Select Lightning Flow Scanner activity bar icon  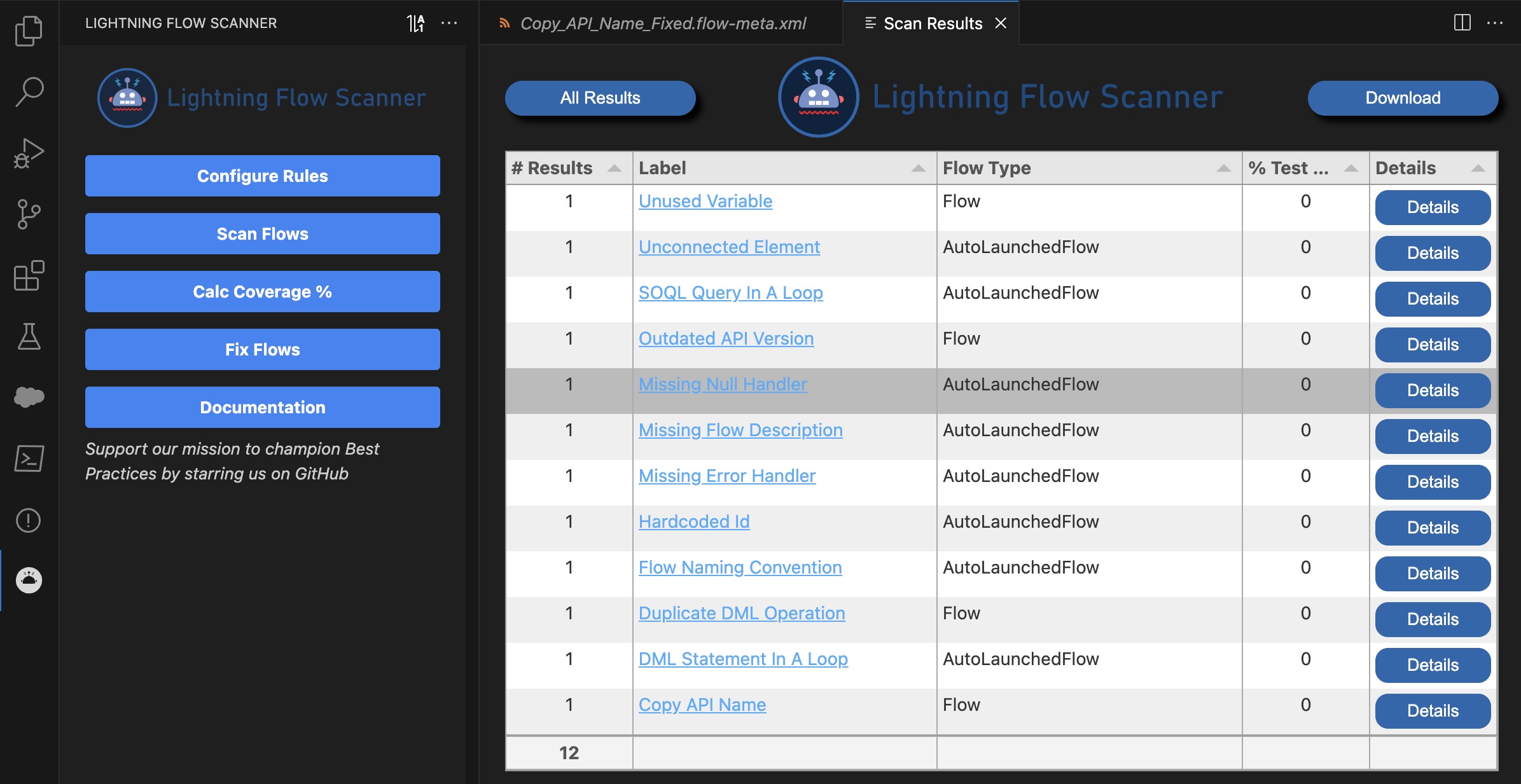[x=29, y=580]
